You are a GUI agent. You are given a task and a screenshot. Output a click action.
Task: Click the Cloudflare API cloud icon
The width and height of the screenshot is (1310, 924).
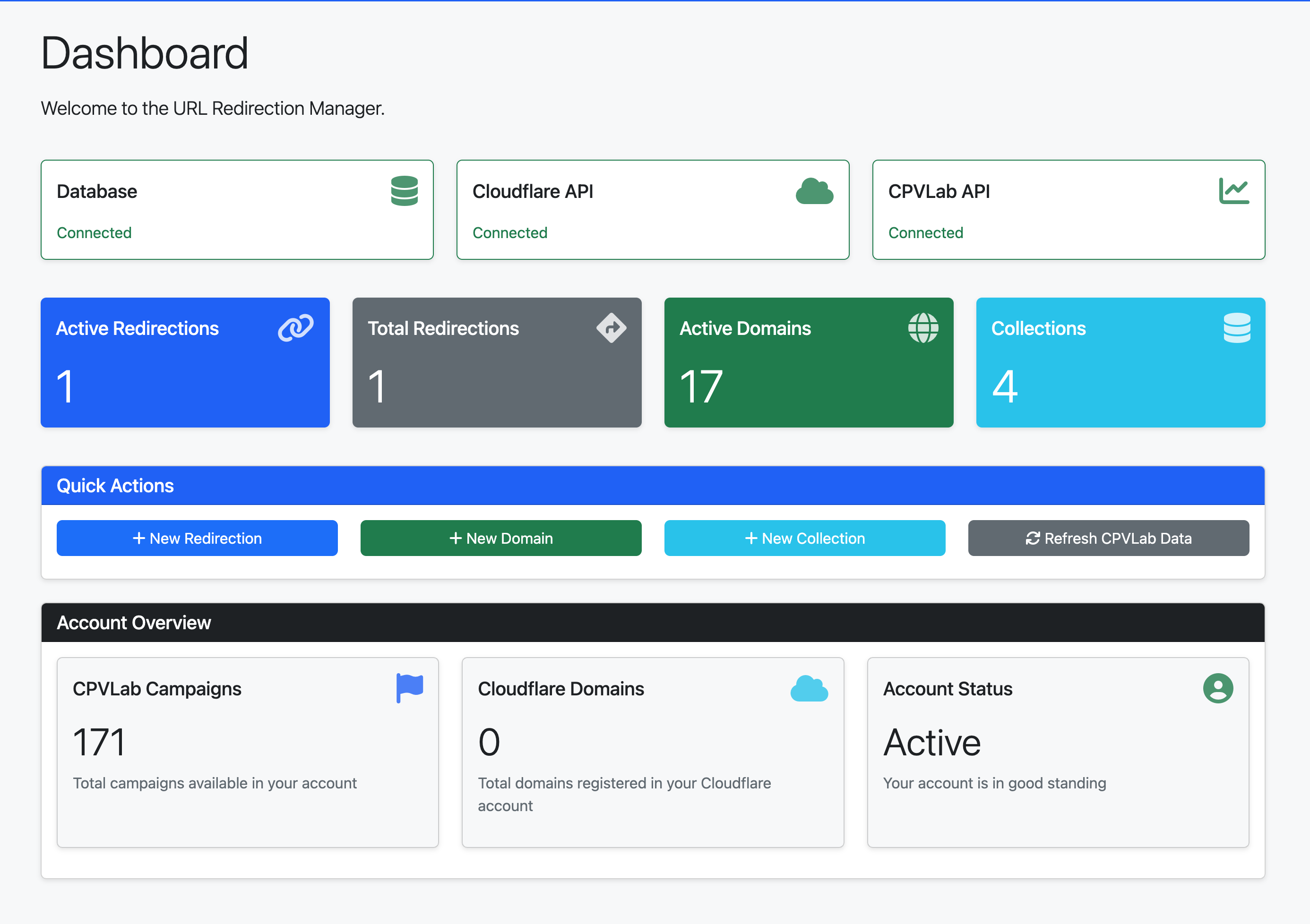(x=814, y=191)
